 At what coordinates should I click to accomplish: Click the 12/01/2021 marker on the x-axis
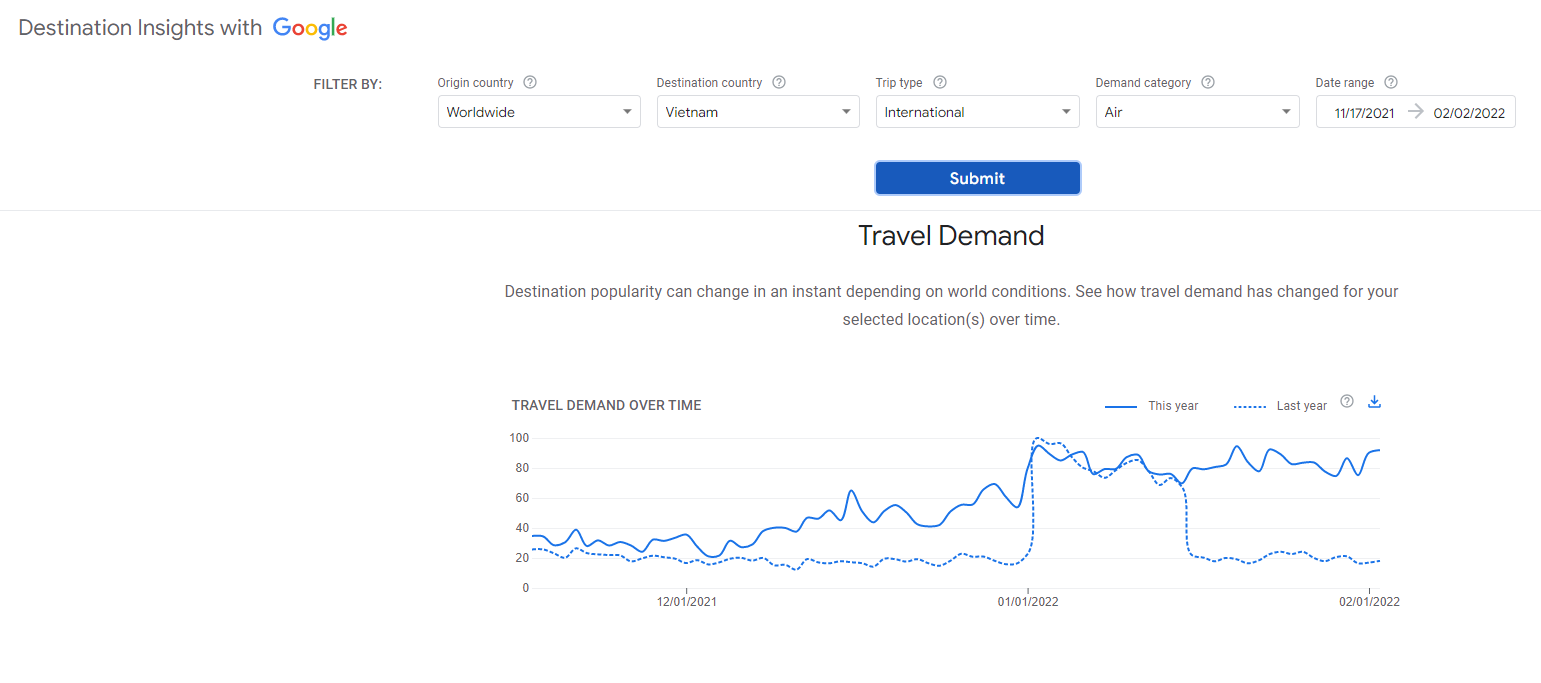tap(686, 602)
